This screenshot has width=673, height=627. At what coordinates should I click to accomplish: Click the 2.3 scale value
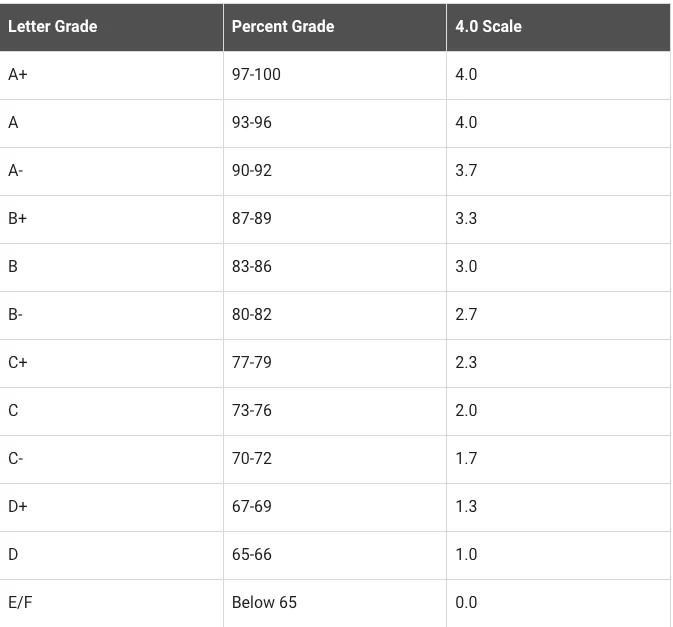pos(466,363)
